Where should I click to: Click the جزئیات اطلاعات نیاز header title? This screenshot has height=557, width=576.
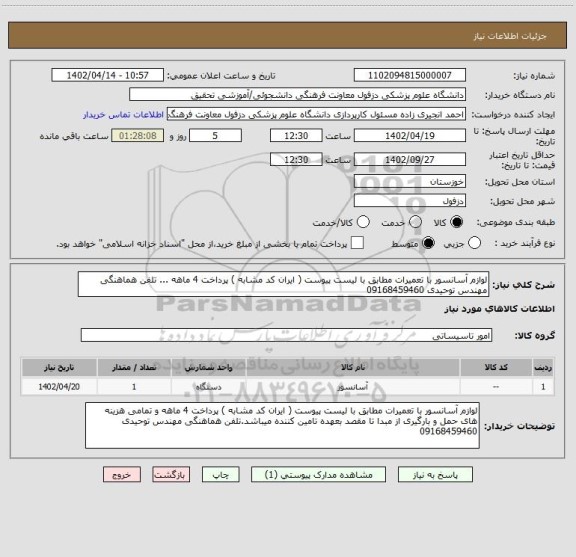pyautogui.click(x=510, y=36)
